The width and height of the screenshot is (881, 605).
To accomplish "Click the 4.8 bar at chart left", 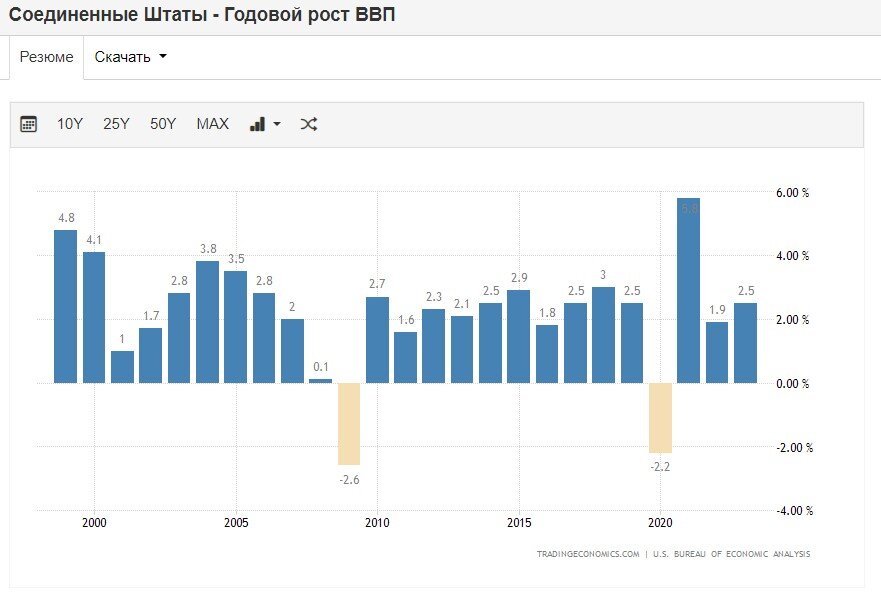I will pos(64,305).
